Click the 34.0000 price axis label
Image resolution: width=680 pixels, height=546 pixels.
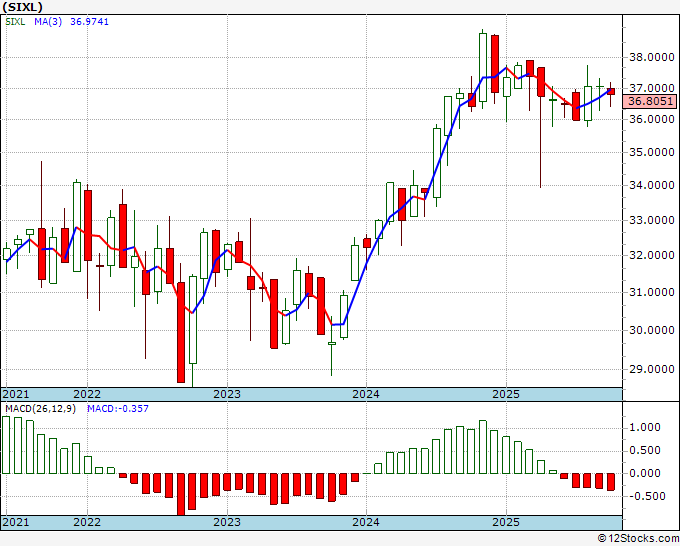tap(651, 185)
